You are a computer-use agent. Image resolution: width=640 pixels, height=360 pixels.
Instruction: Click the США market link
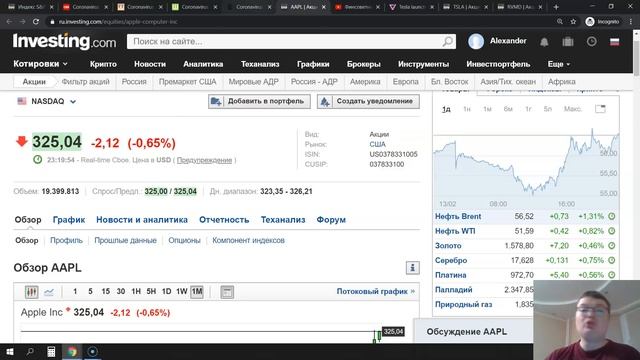(378, 144)
